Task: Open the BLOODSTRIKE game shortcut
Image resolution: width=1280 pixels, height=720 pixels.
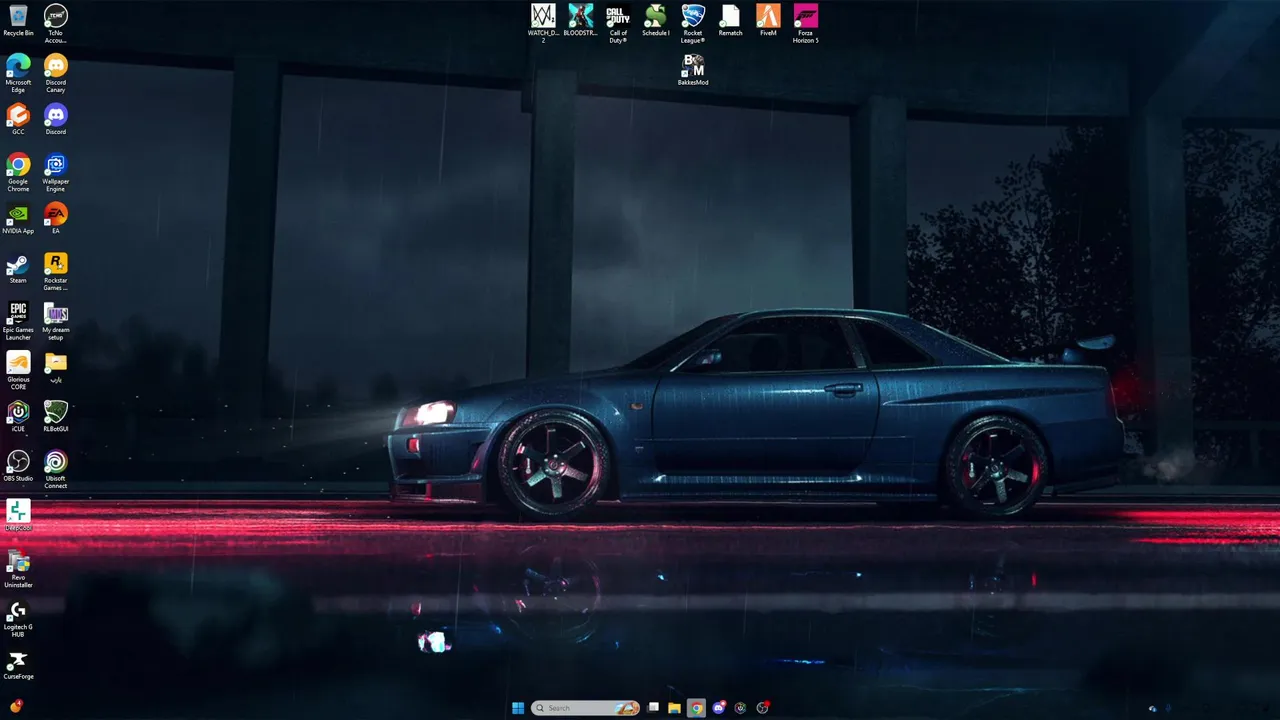Action: (x=580, y=20)
